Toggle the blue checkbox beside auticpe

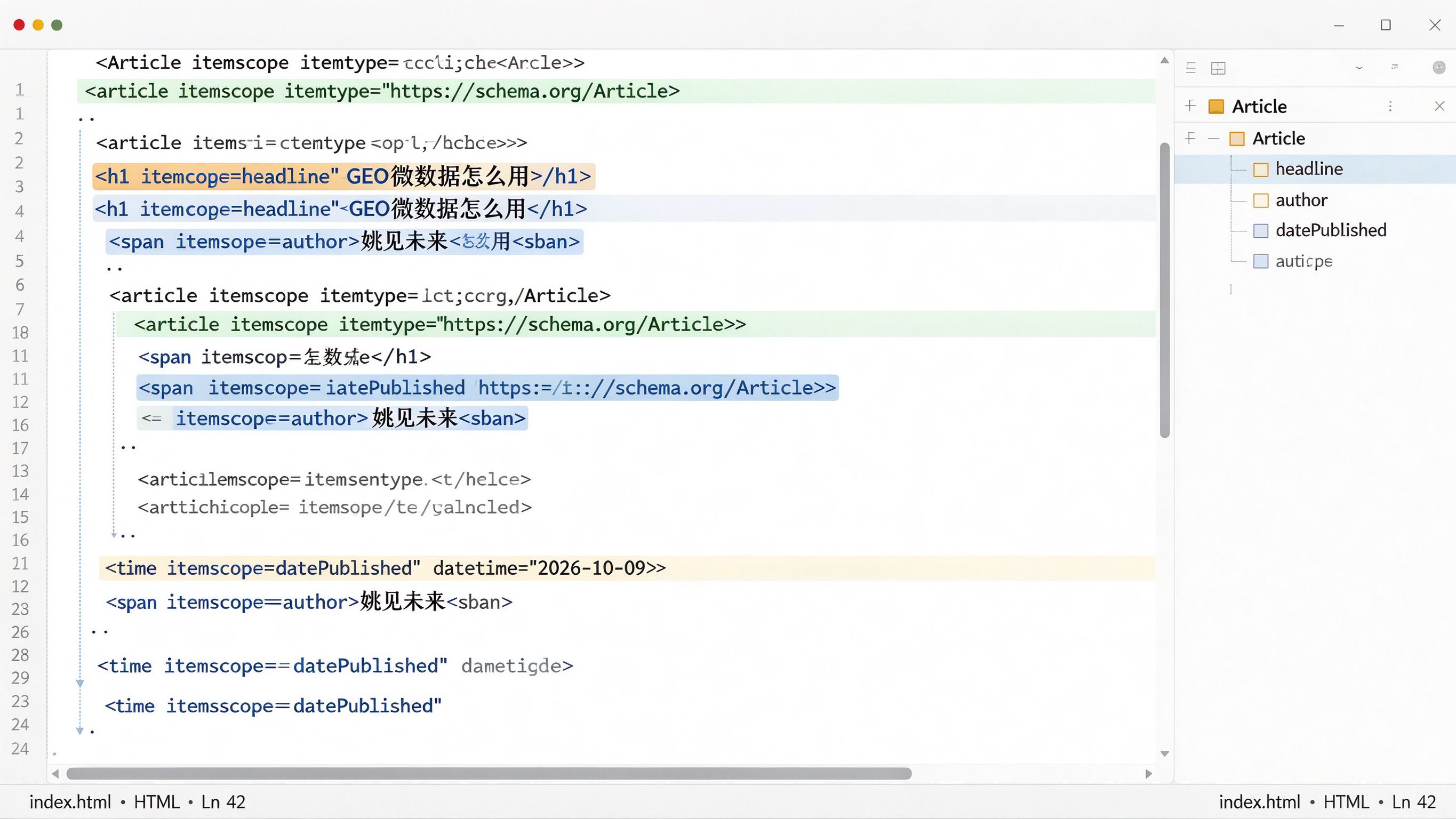[x=1260, y=261]
